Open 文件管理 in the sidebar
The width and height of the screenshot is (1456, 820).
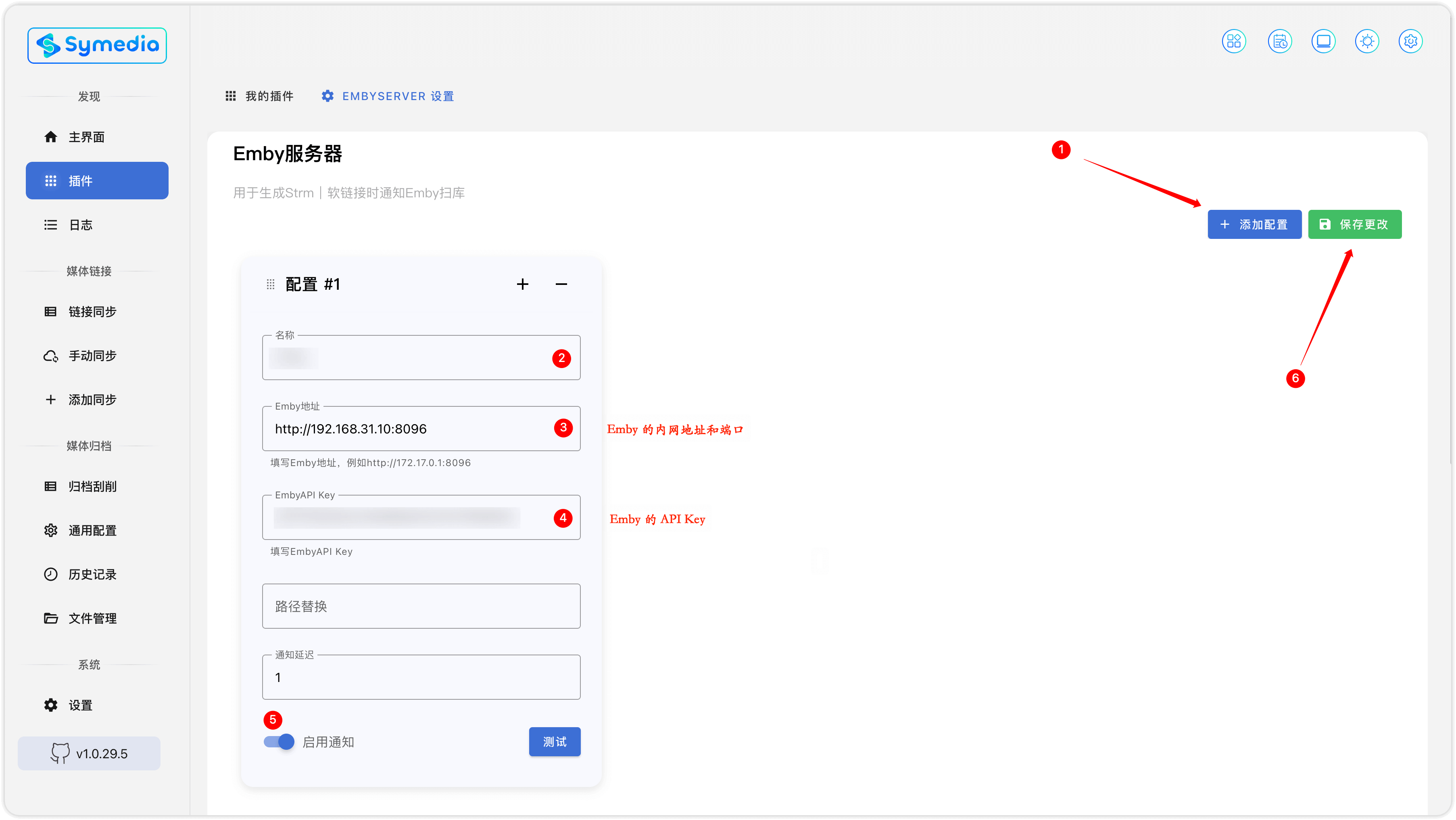coord(97,618)
